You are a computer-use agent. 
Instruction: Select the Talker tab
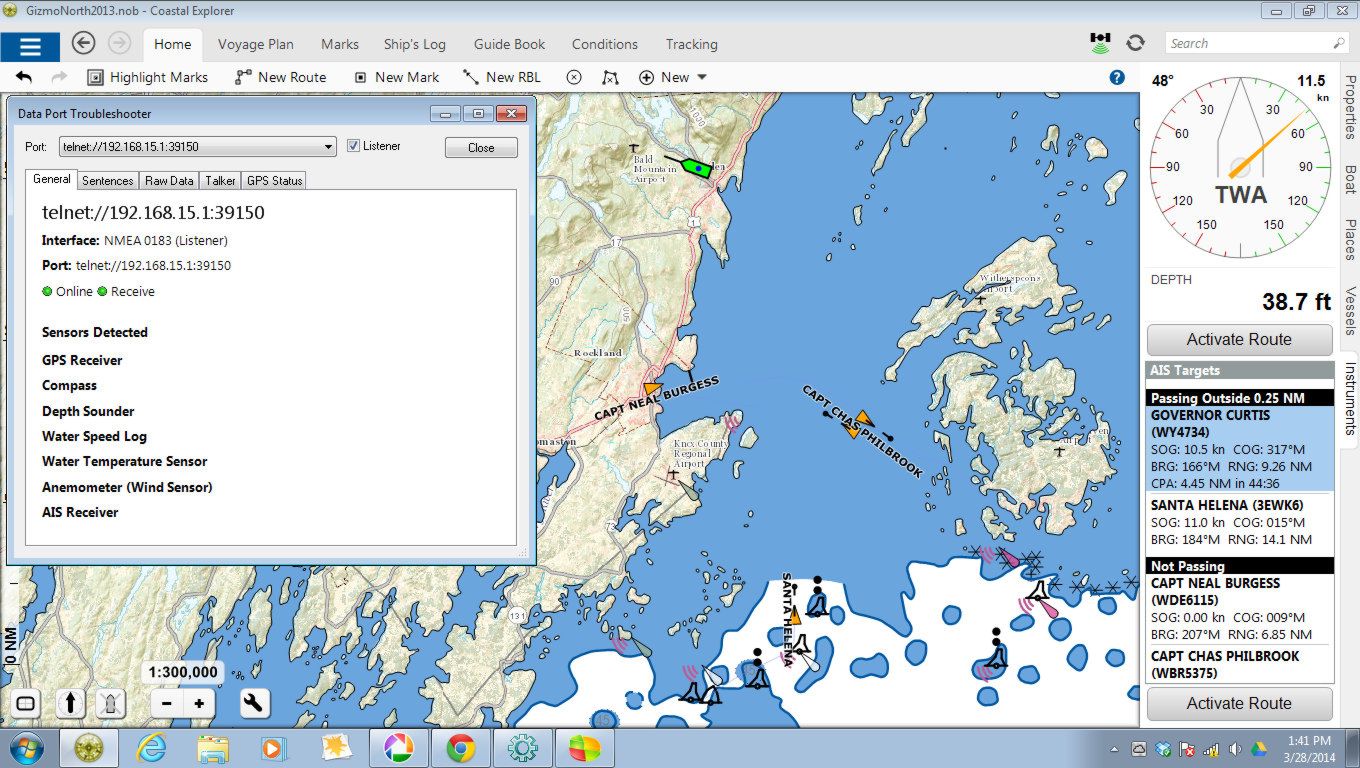point(221,180)
